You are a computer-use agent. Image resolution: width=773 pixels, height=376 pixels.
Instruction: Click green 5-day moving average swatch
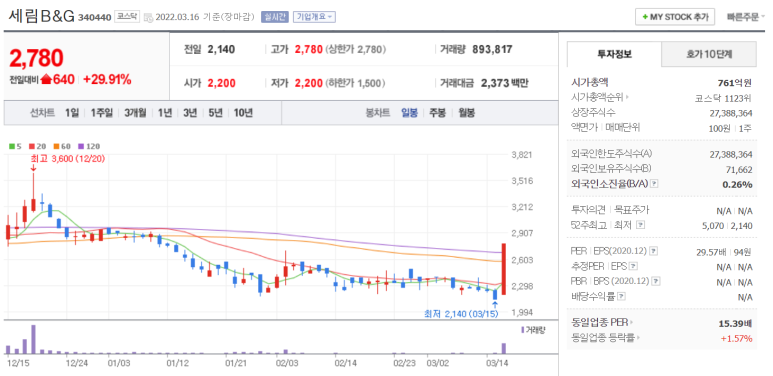(x=11, y=146)
